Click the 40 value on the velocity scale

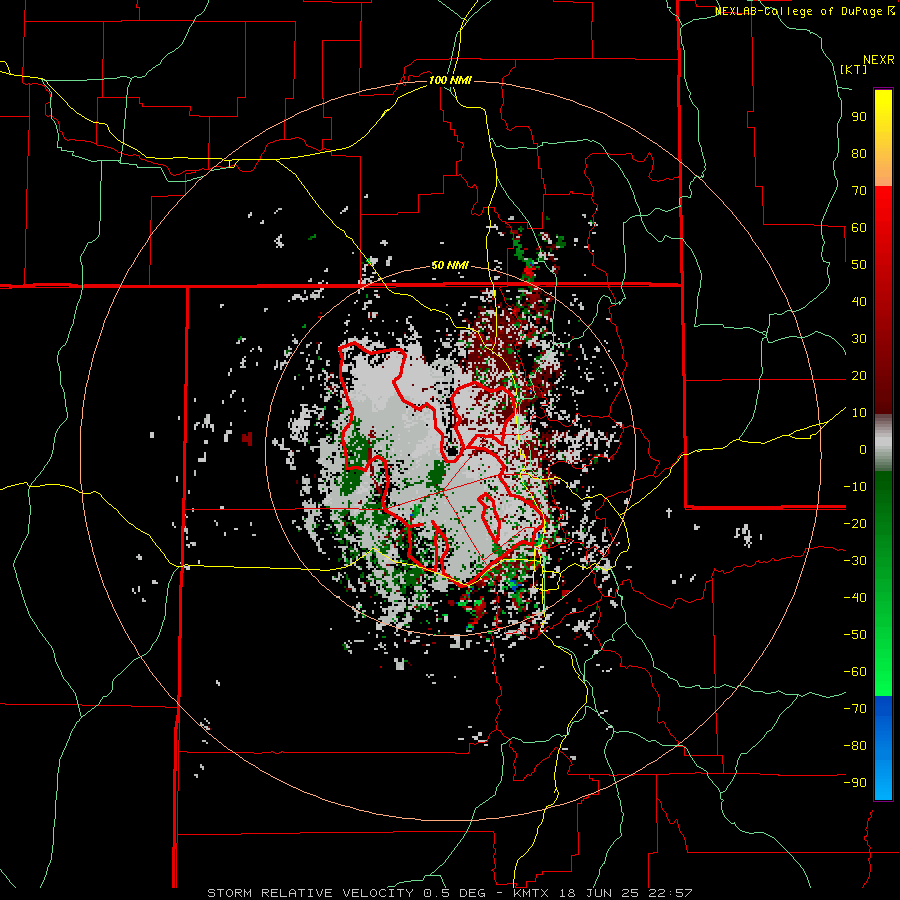(x=859, y=301)
